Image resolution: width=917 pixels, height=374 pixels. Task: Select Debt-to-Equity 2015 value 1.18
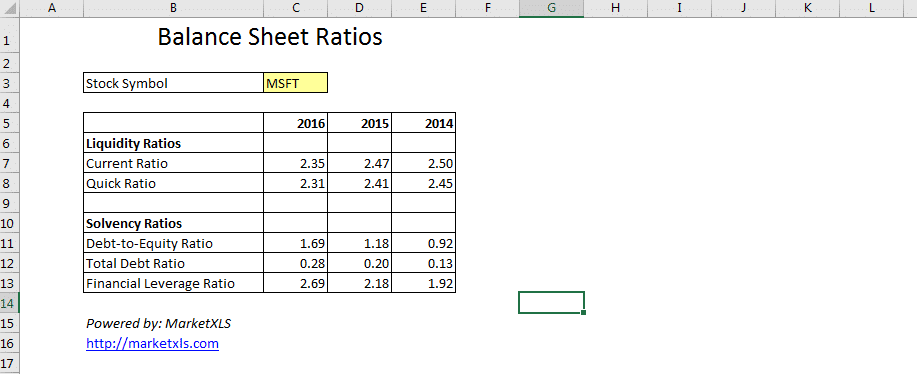click(360, 243)
